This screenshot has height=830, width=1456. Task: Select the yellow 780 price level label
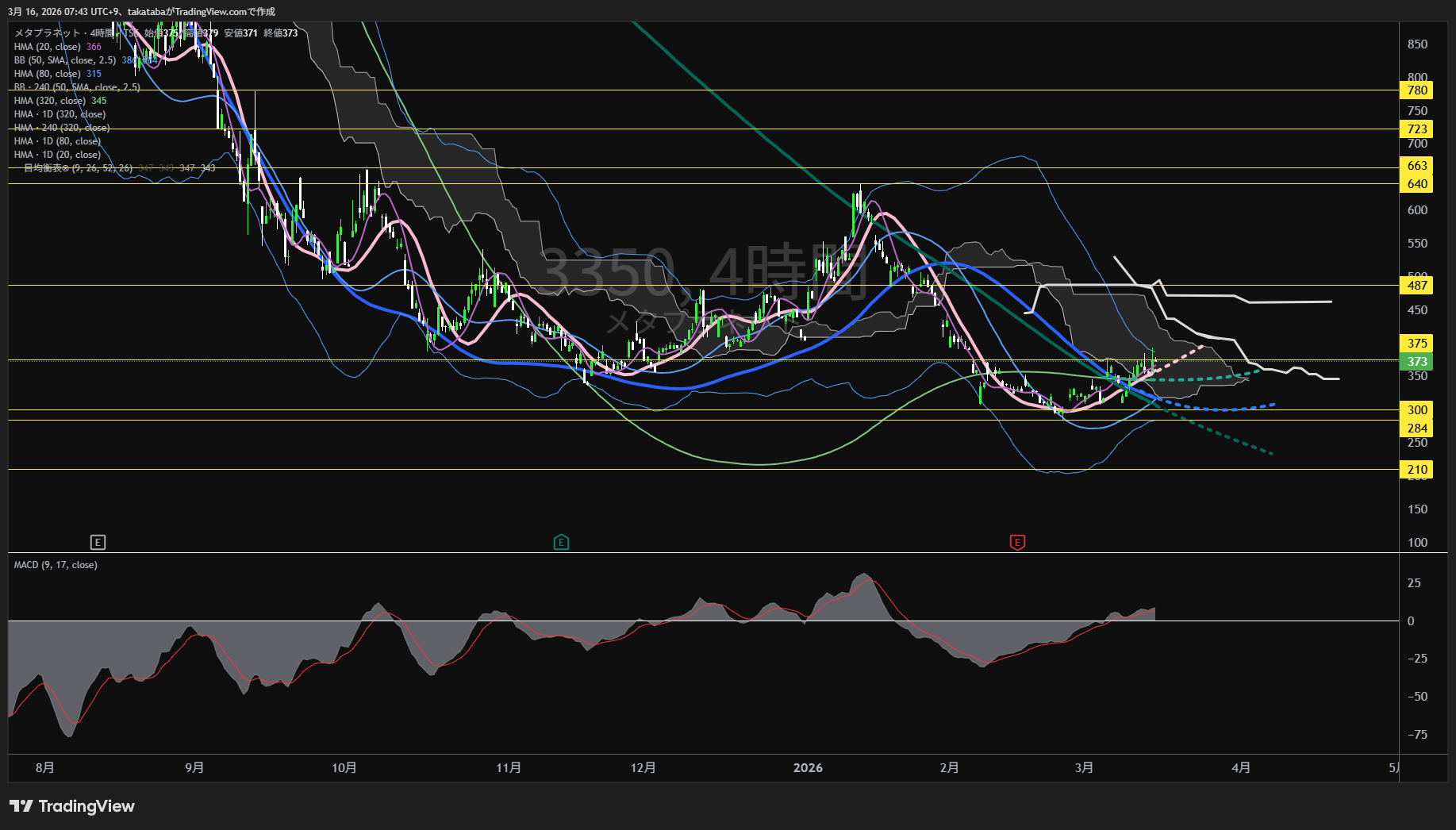point(1417,90)
